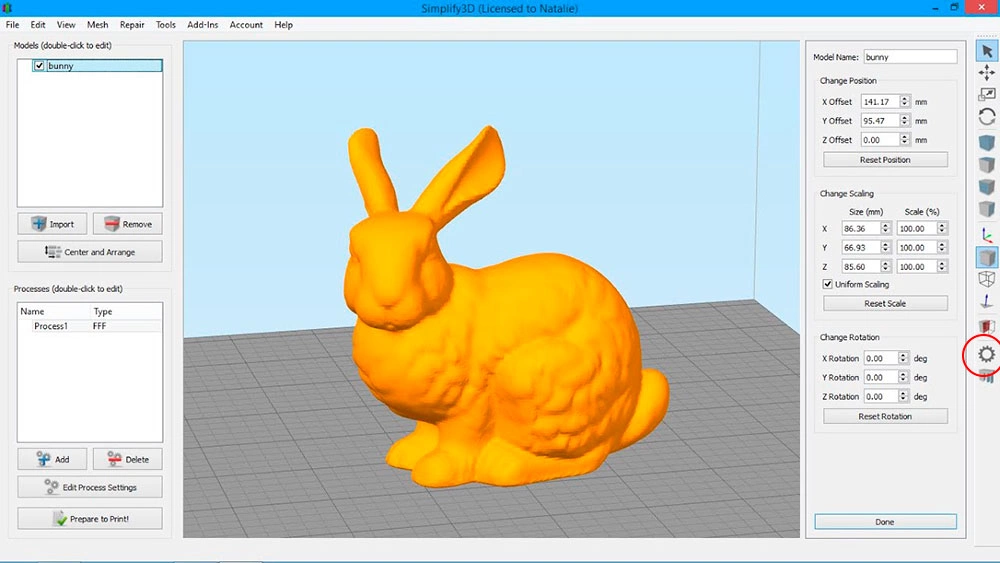
Task: Select the normal selection arrow tool
Action: pos(987,50)
